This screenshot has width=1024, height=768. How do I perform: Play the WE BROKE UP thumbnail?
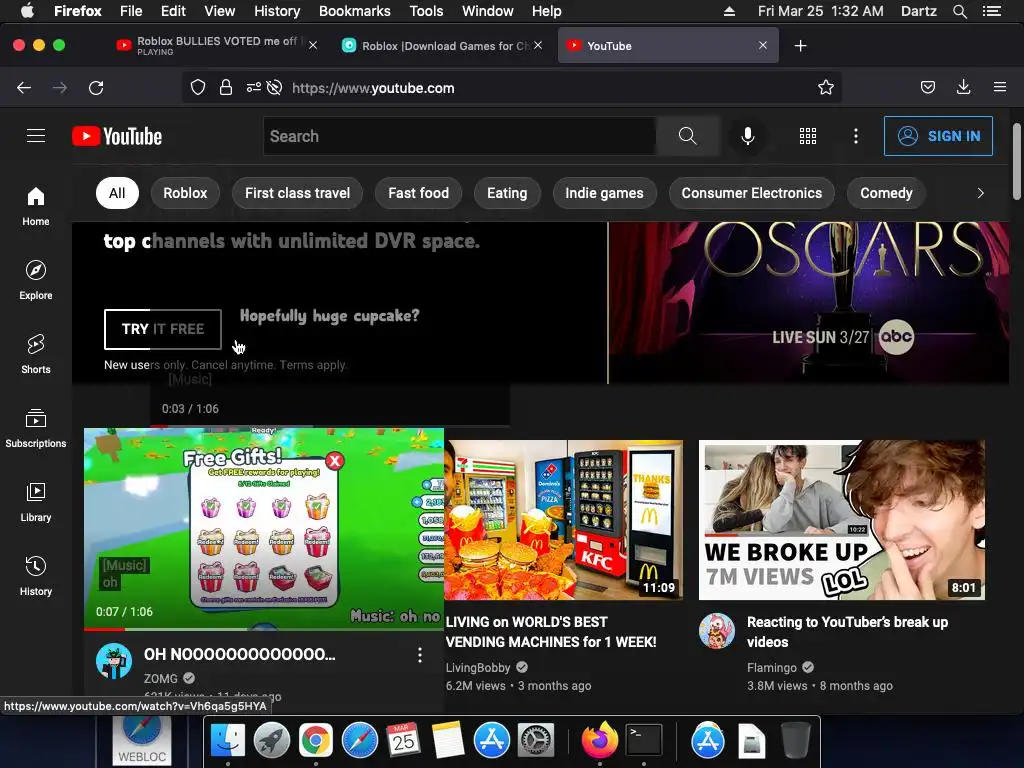pyautogui.click(x=842, y=520)
